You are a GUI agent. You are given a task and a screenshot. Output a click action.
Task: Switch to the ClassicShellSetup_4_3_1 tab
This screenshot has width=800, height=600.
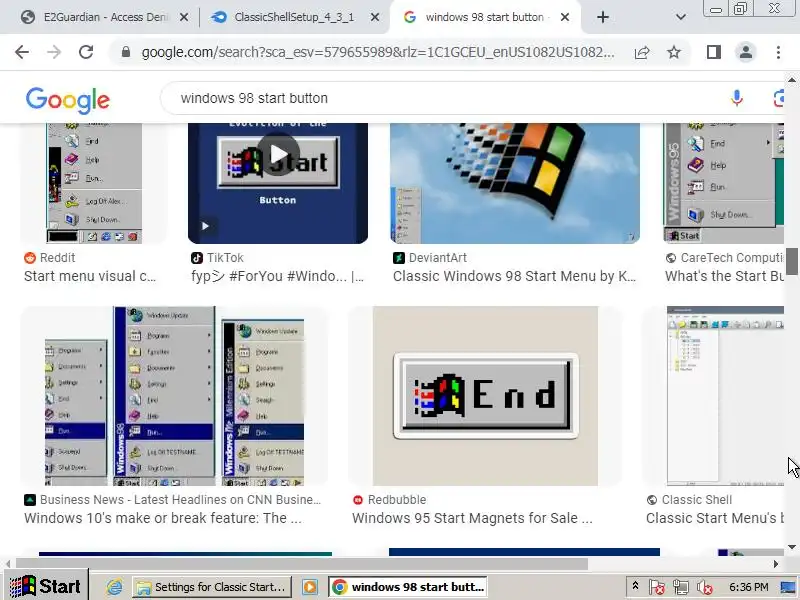(x=294, y=17)
